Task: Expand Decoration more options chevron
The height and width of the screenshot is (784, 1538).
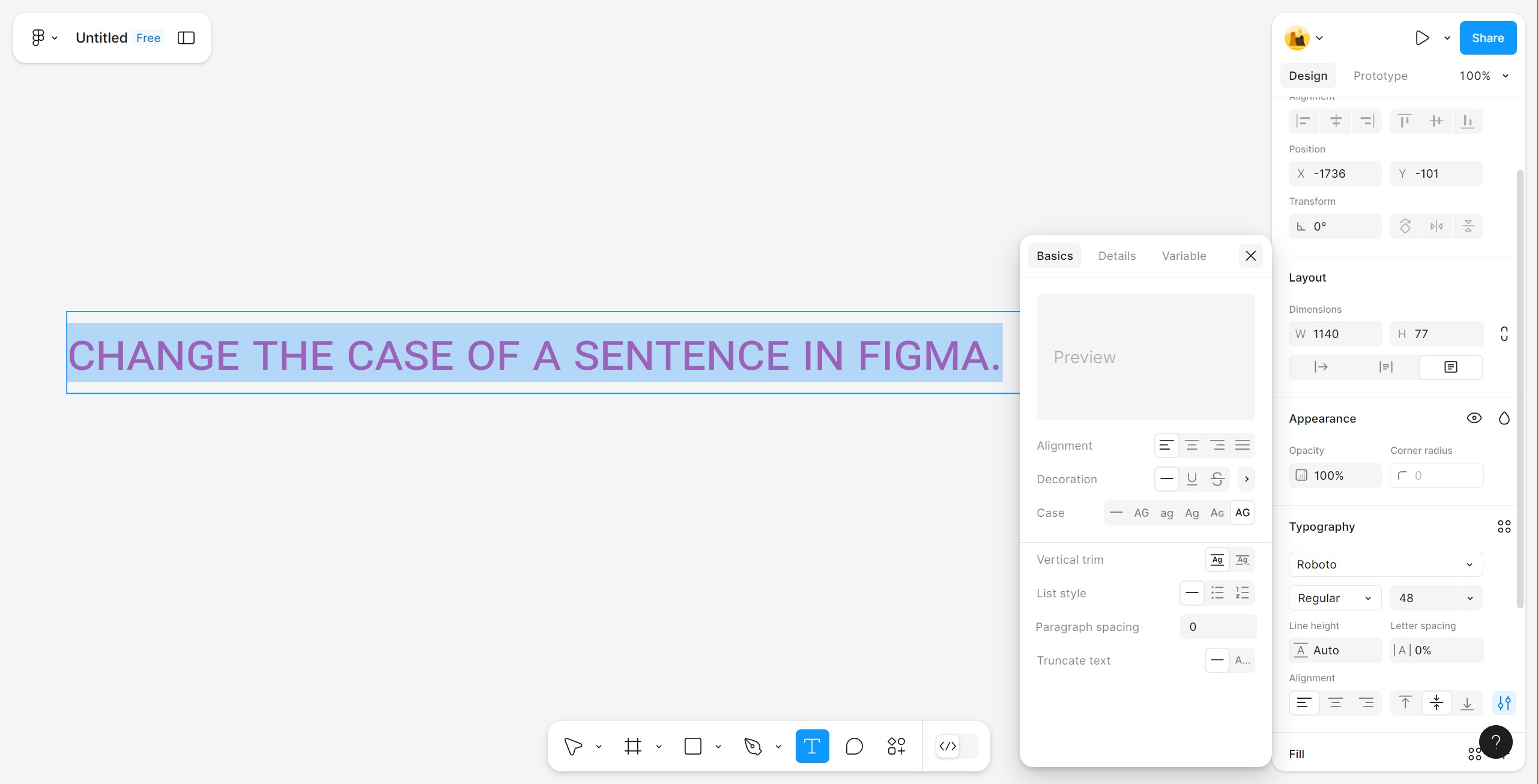Action: 1247,479
